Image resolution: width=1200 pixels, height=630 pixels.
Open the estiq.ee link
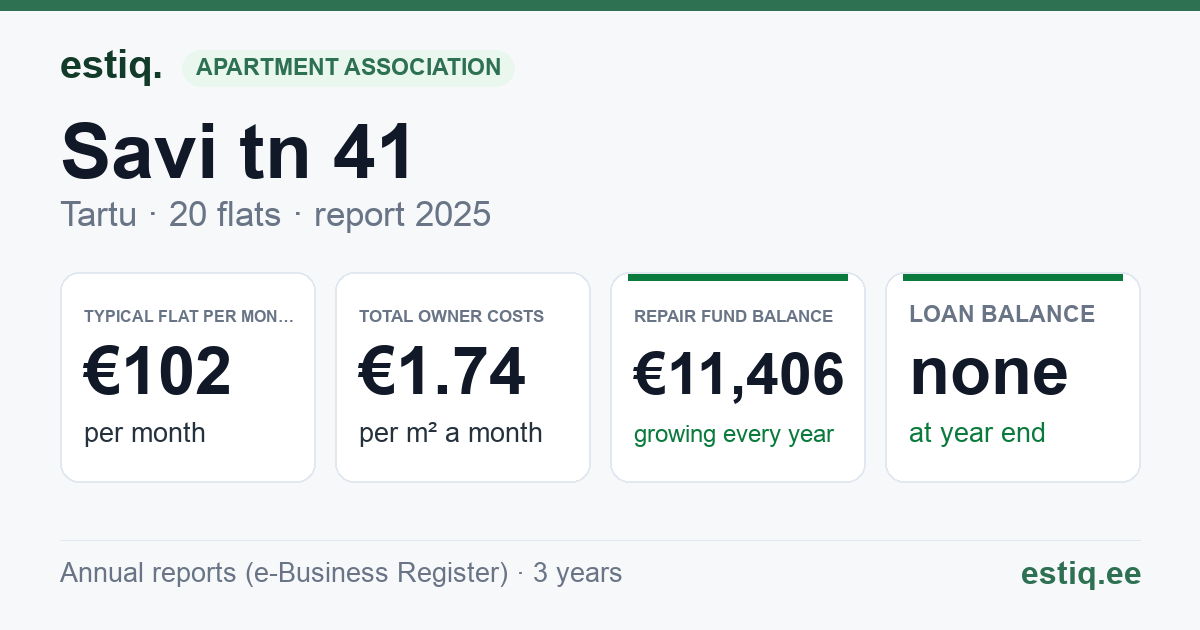(x=1081, y=573)
